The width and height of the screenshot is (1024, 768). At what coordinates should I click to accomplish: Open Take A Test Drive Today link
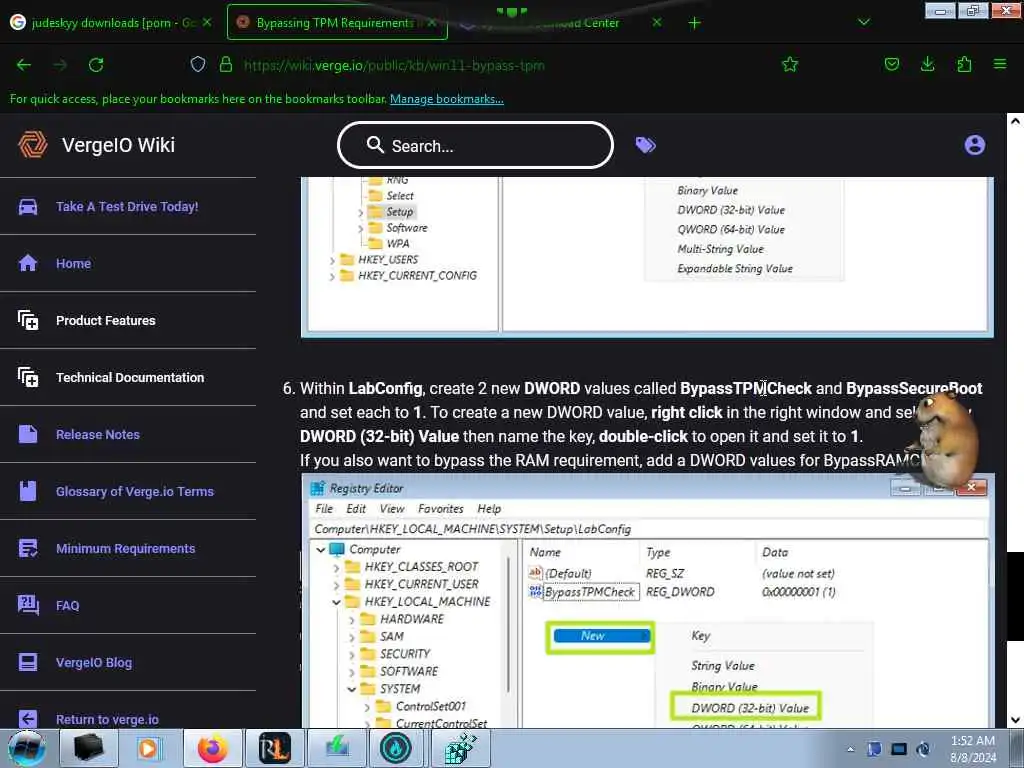(127, 206)
